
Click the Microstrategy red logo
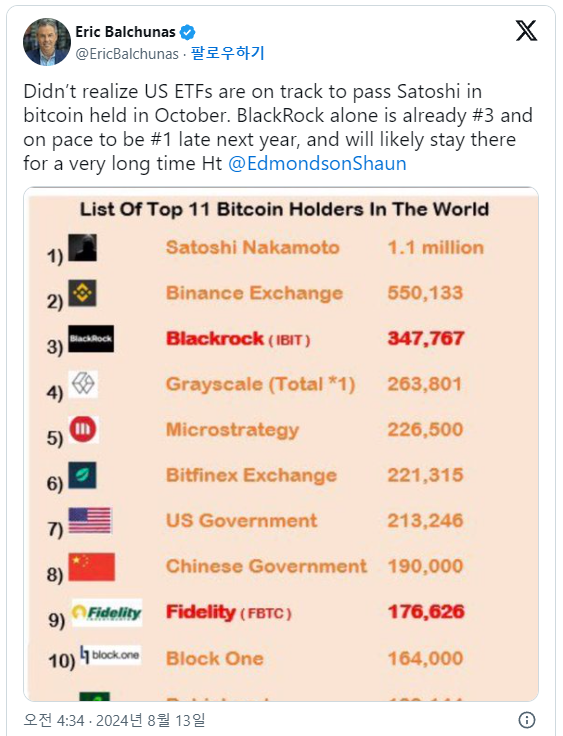[84, 429]
